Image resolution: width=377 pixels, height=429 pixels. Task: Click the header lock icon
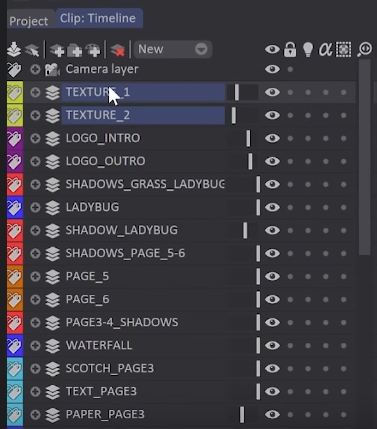[x=290, y=49]
